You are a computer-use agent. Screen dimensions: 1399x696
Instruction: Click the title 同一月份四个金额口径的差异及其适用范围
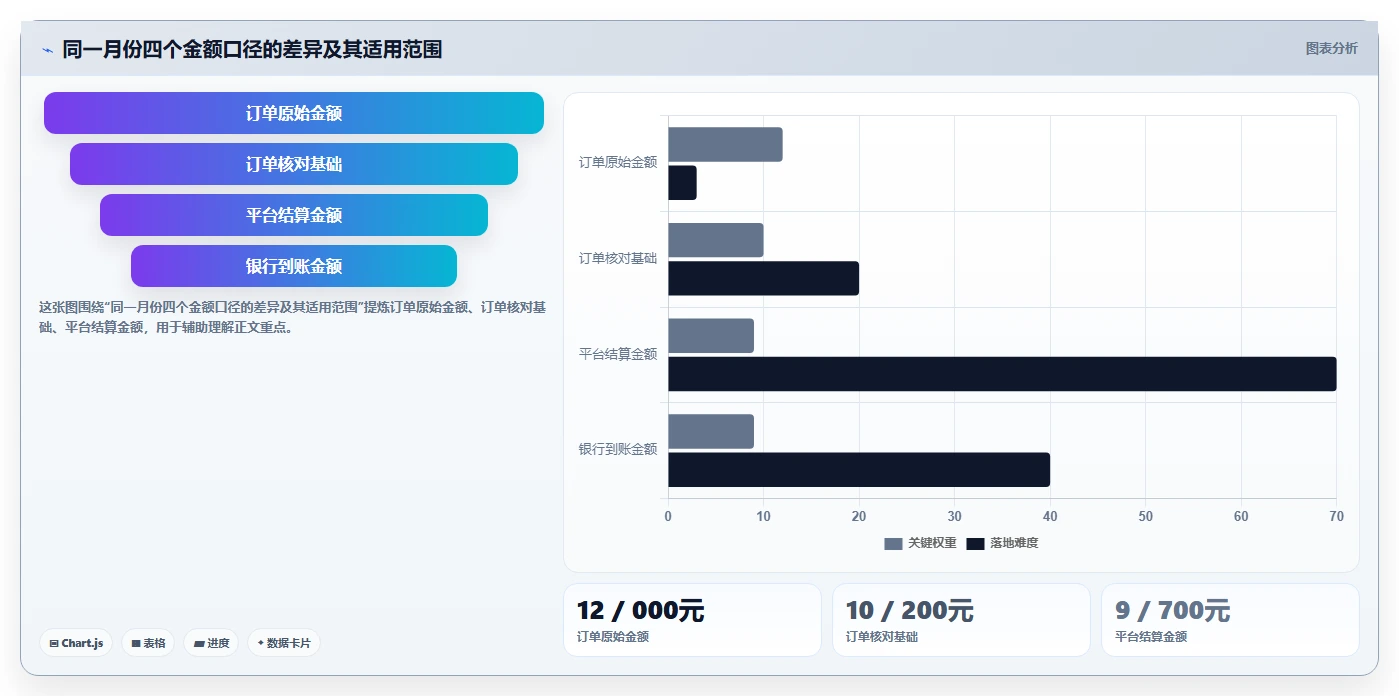pyautogui.click(x=252, y=49)
